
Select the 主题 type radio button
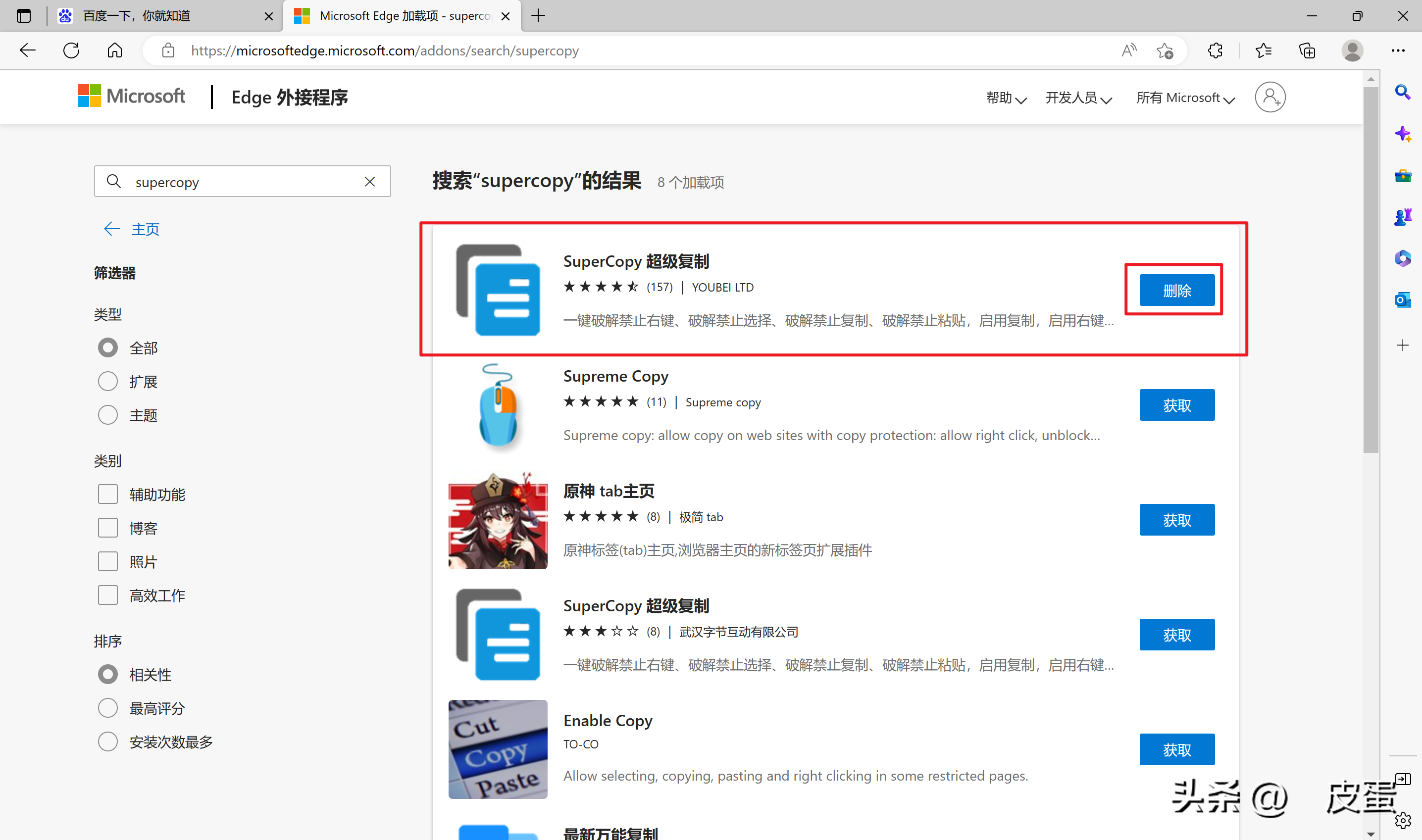point(107,415)
